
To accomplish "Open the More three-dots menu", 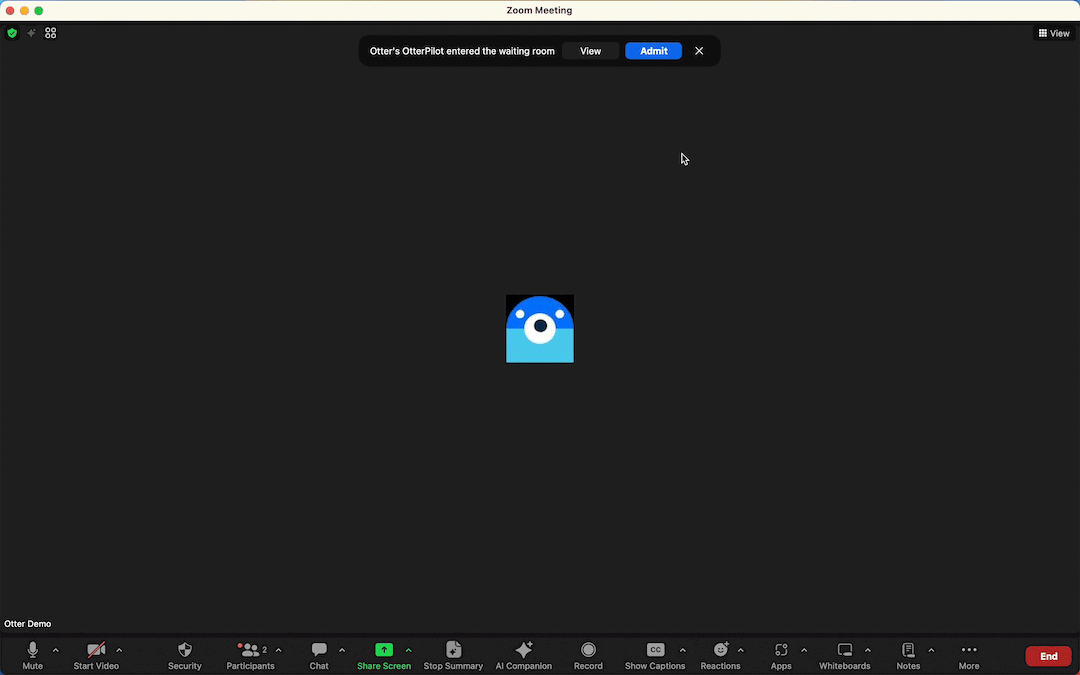I will 969,656.
